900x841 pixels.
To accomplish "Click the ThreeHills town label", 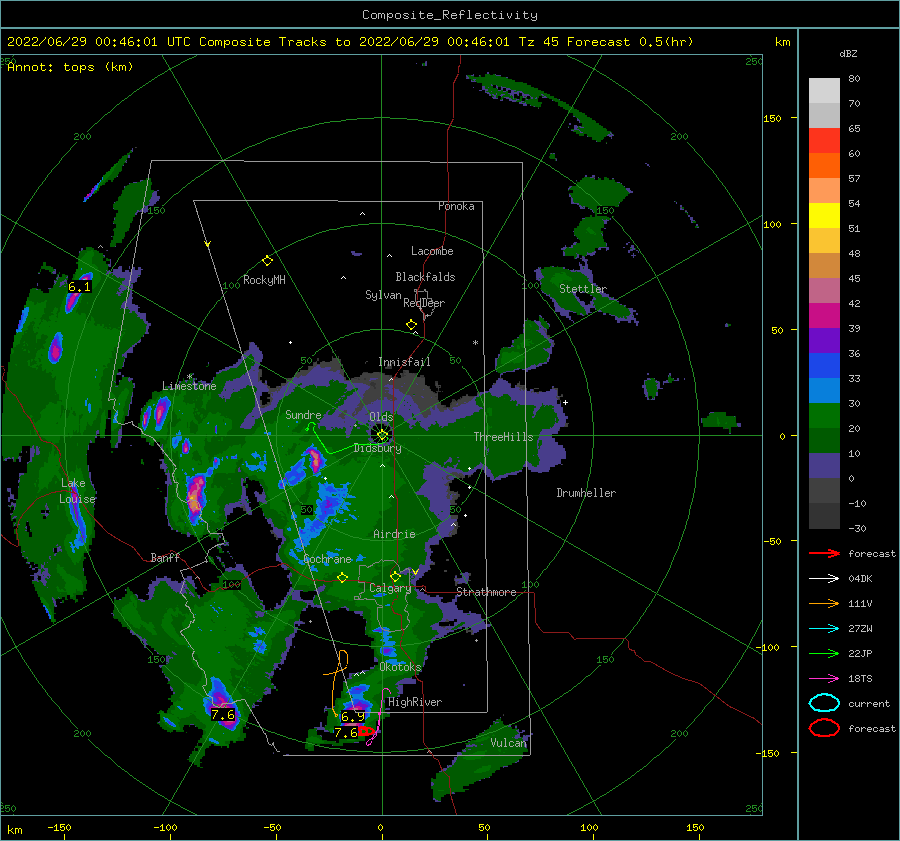I will coord(503,437).
